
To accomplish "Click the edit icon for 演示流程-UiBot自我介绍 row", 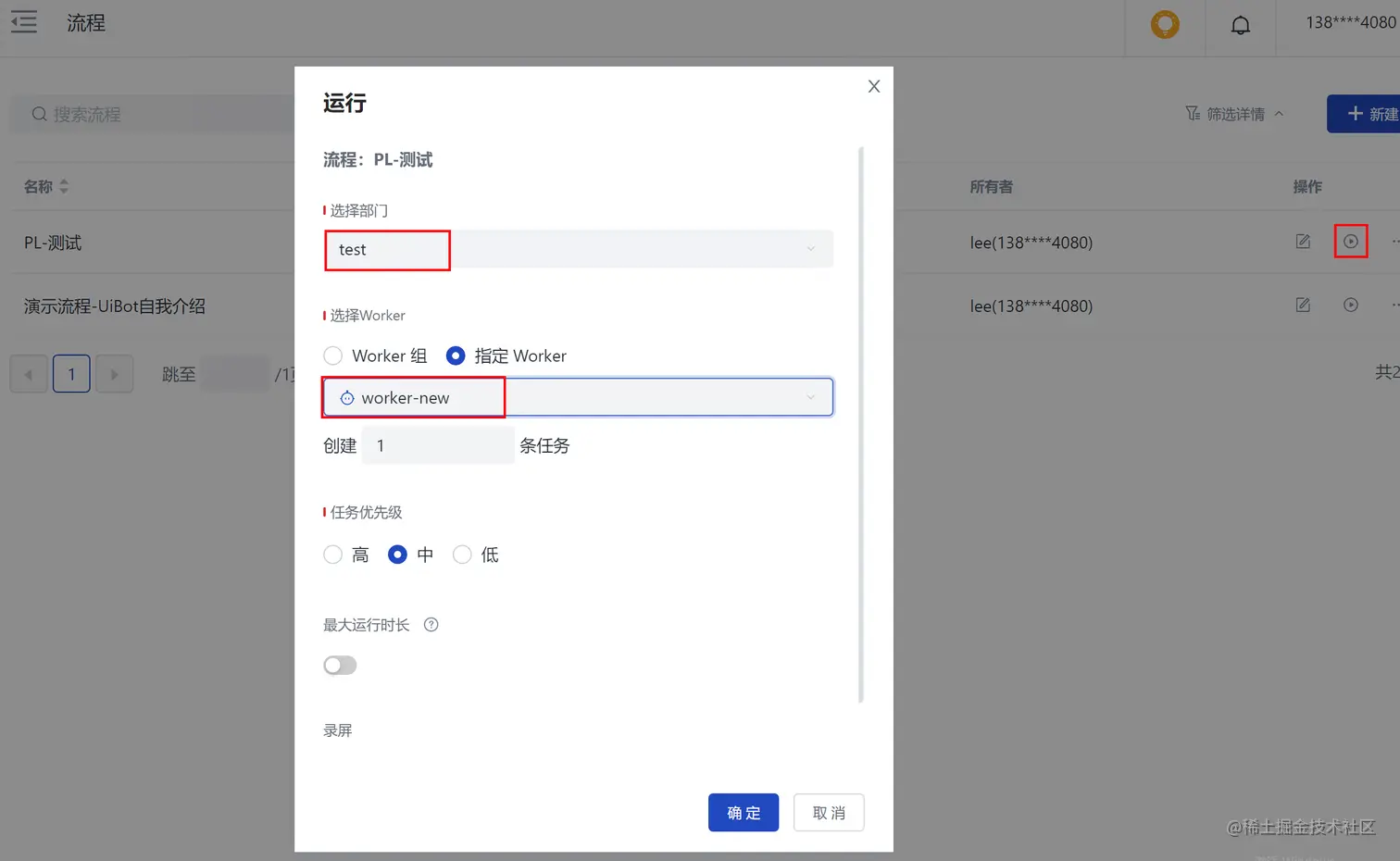I will (x=1303, y=305).
